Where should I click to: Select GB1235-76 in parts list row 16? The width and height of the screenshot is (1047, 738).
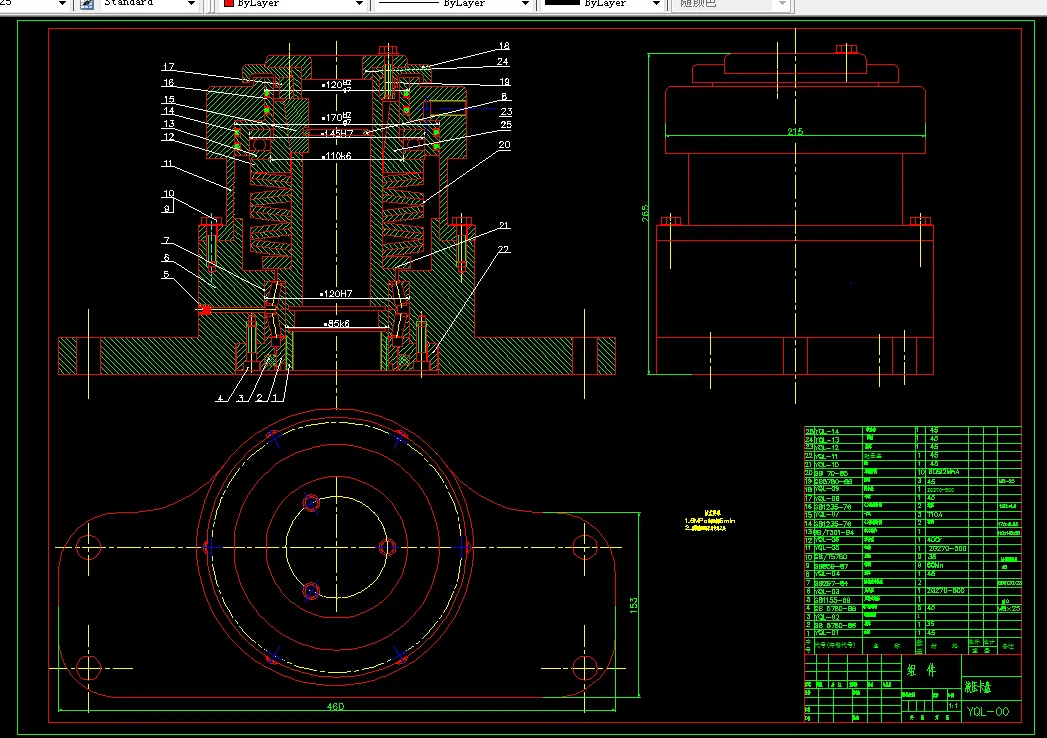(833, 507)
